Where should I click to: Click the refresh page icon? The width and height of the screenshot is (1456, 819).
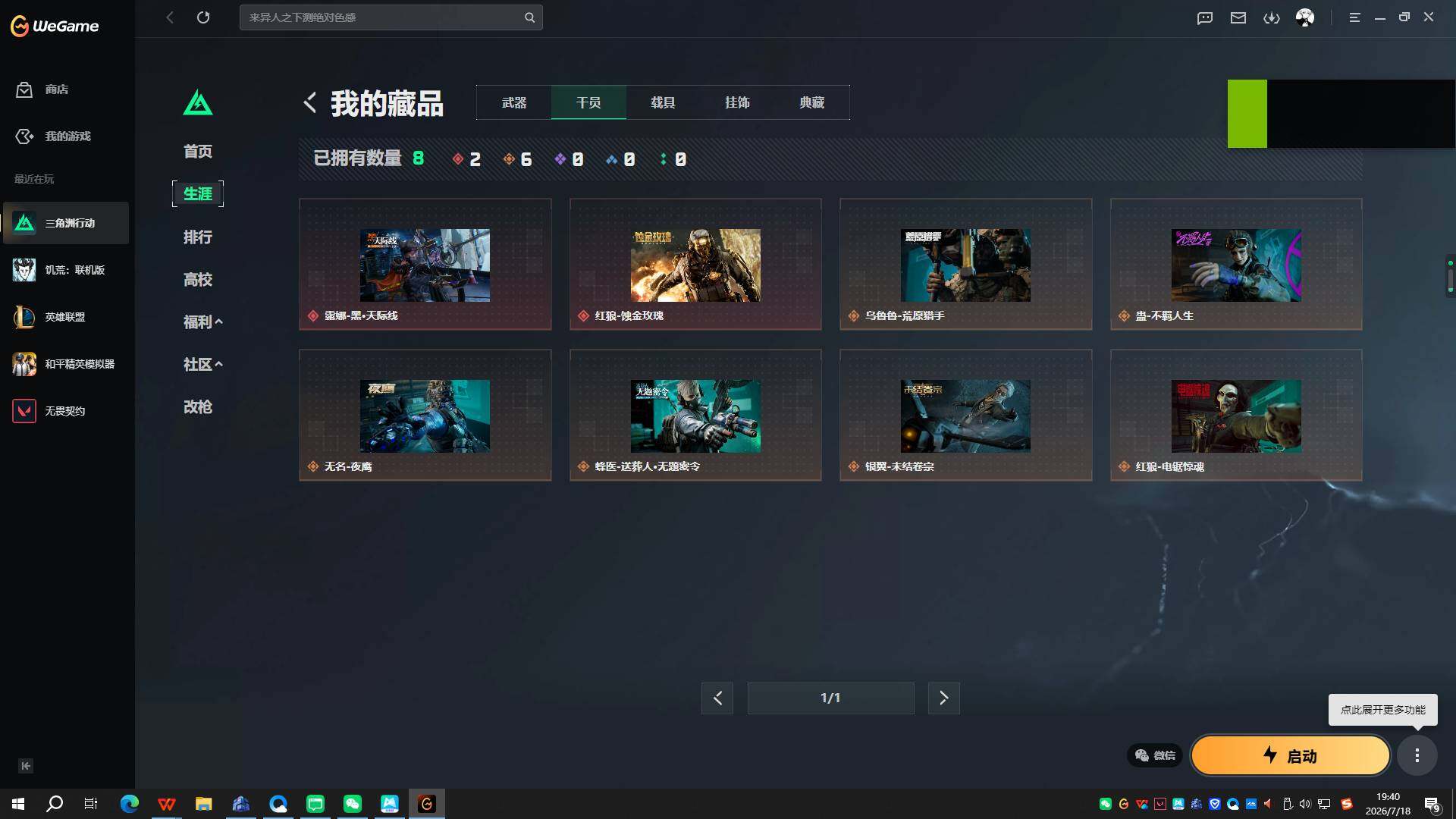(203, 17)
